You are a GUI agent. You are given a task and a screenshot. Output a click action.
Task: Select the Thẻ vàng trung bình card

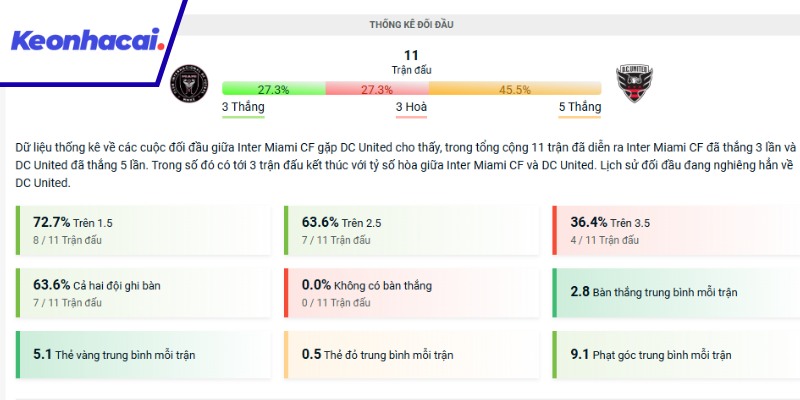[x=143, y=354]
